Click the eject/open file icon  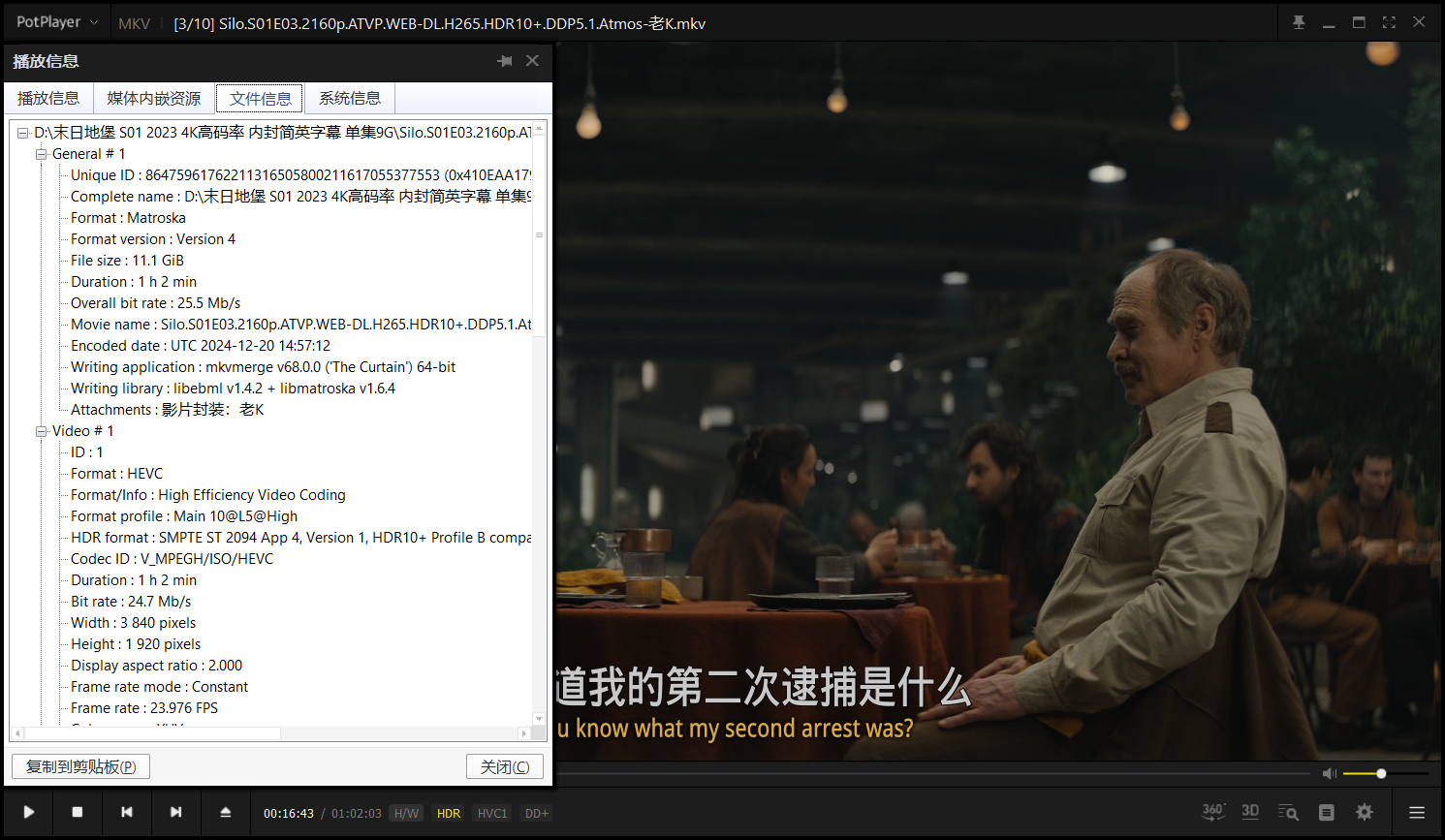pyautogui.click(x=225, y=812)
